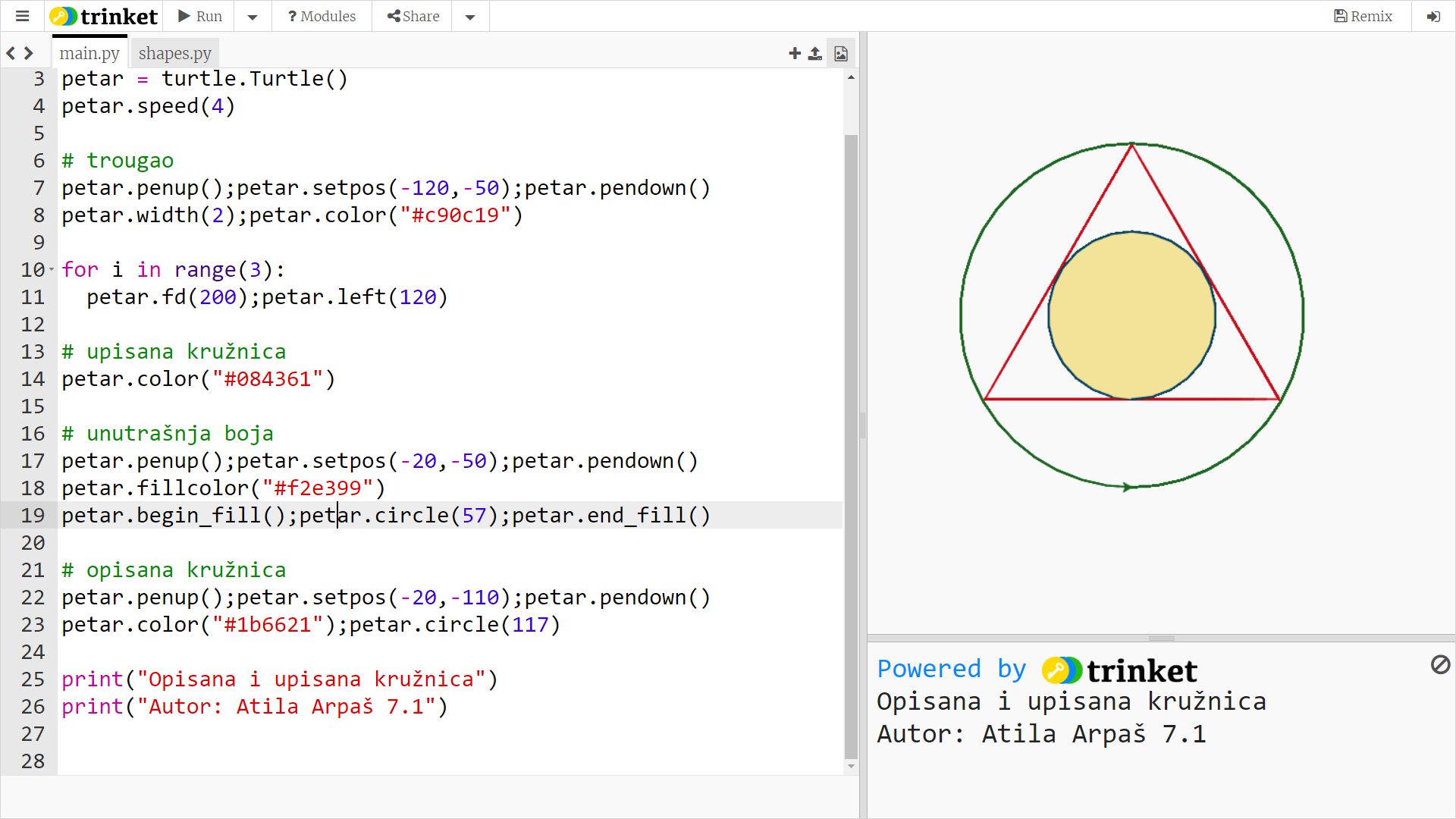
Task: Expand the Run options dropdown arrow
Action: tap(253, 16)
